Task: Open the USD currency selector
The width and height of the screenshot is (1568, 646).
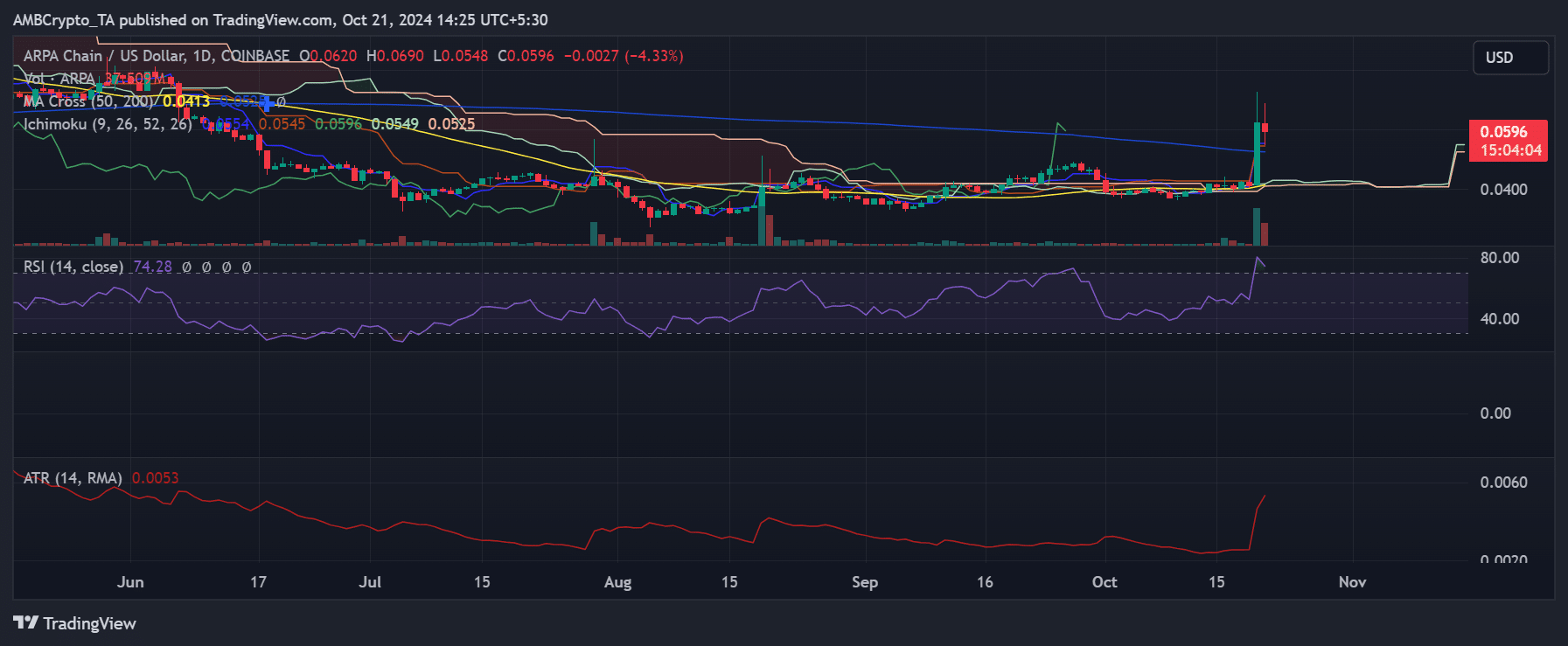Action: [x=1510, y=58]
